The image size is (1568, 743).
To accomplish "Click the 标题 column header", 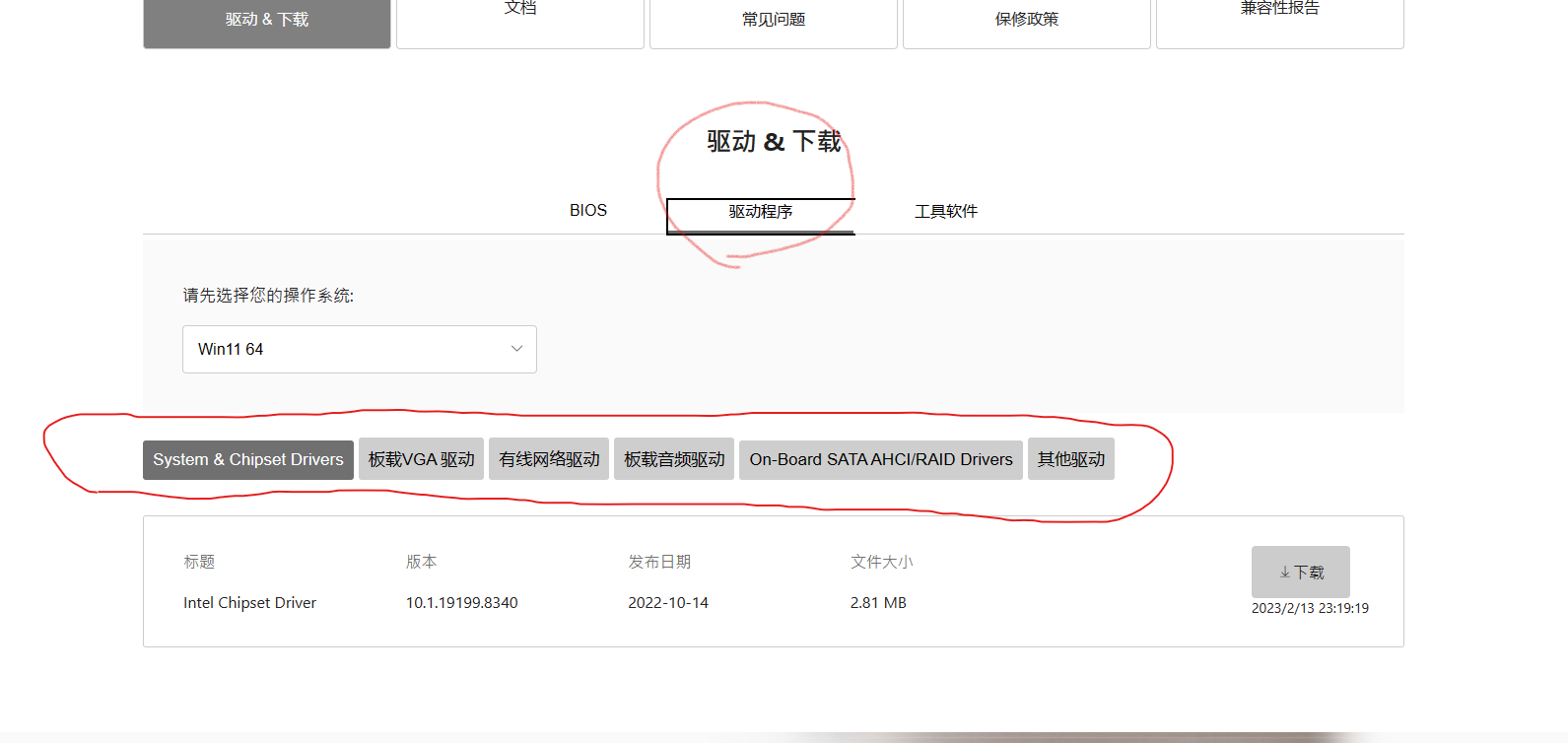I will click(x=199, y=562).
